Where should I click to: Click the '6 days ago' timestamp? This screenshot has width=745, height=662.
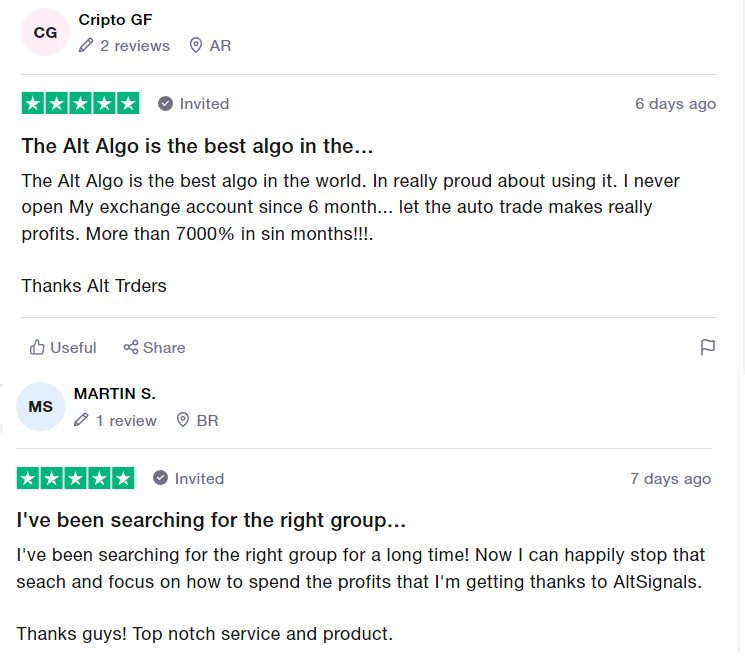coord(675,104)
